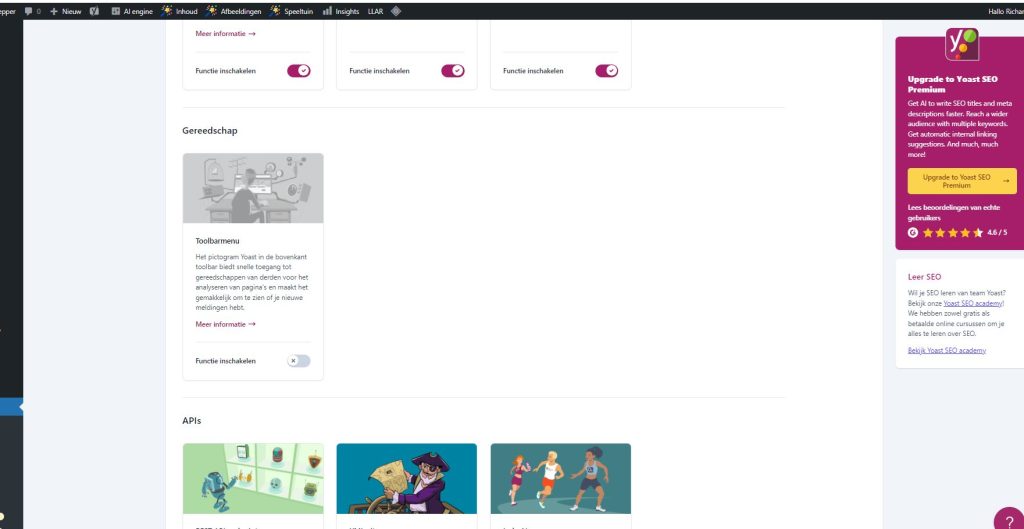Open the purple question mark help icon
Viewport: 1024px width, 529px height.
[x=1008, y=519]
